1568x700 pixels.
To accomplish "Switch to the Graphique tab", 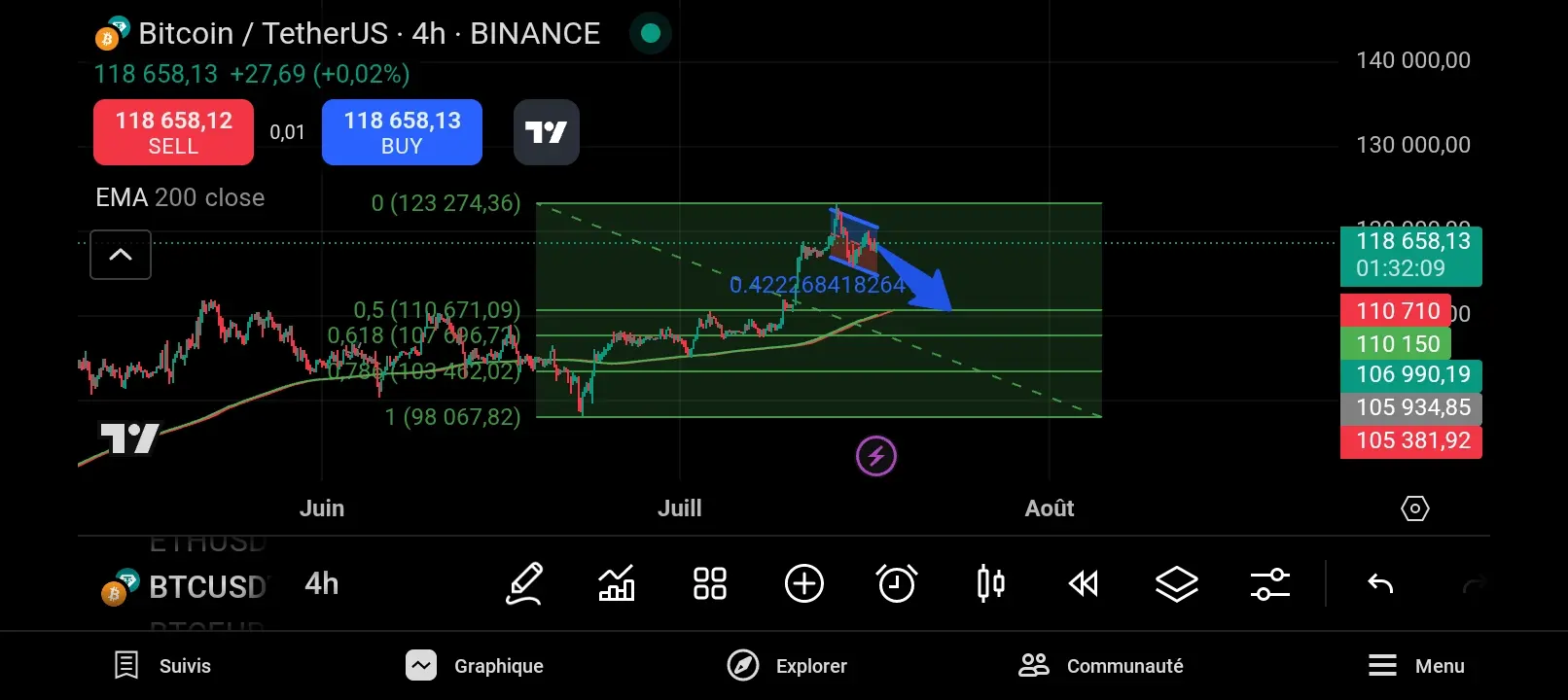I will tap(475, 666).
